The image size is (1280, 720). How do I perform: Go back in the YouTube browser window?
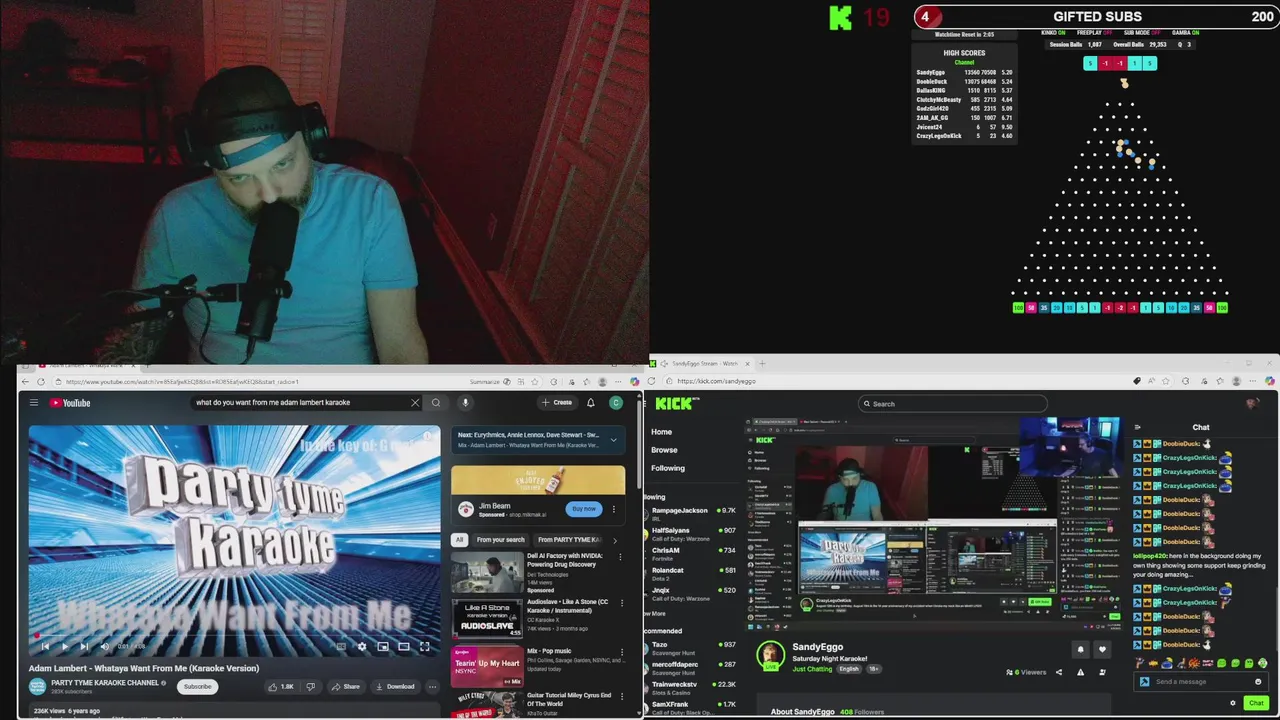point(27,381)
